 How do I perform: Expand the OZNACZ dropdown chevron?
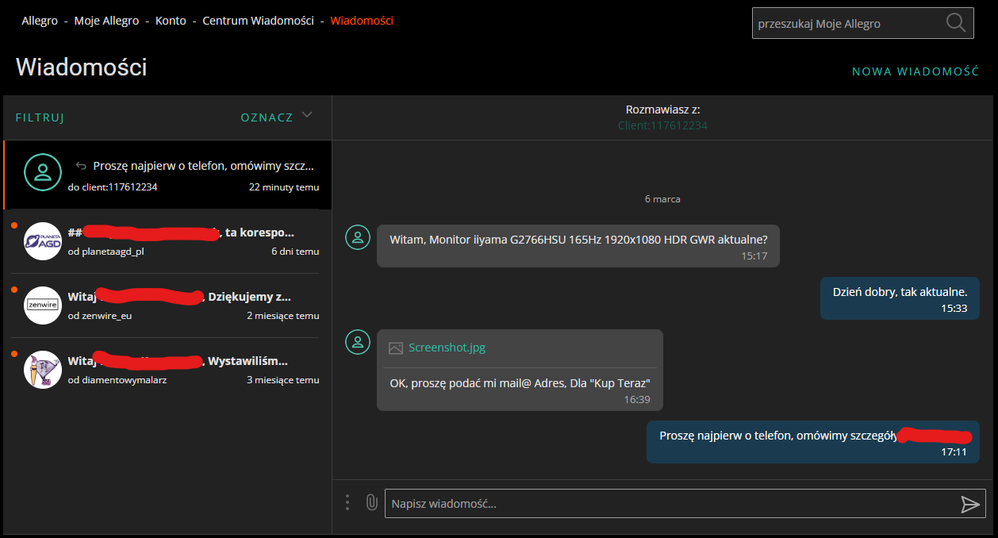[x=307, y=115]
